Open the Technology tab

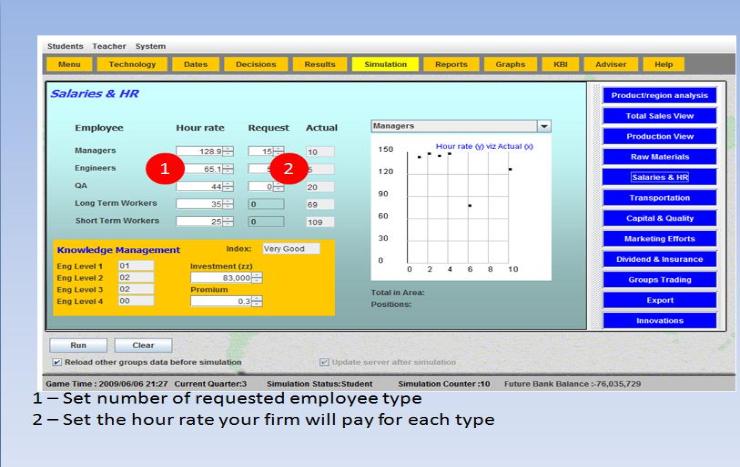(x=131, y=64)
